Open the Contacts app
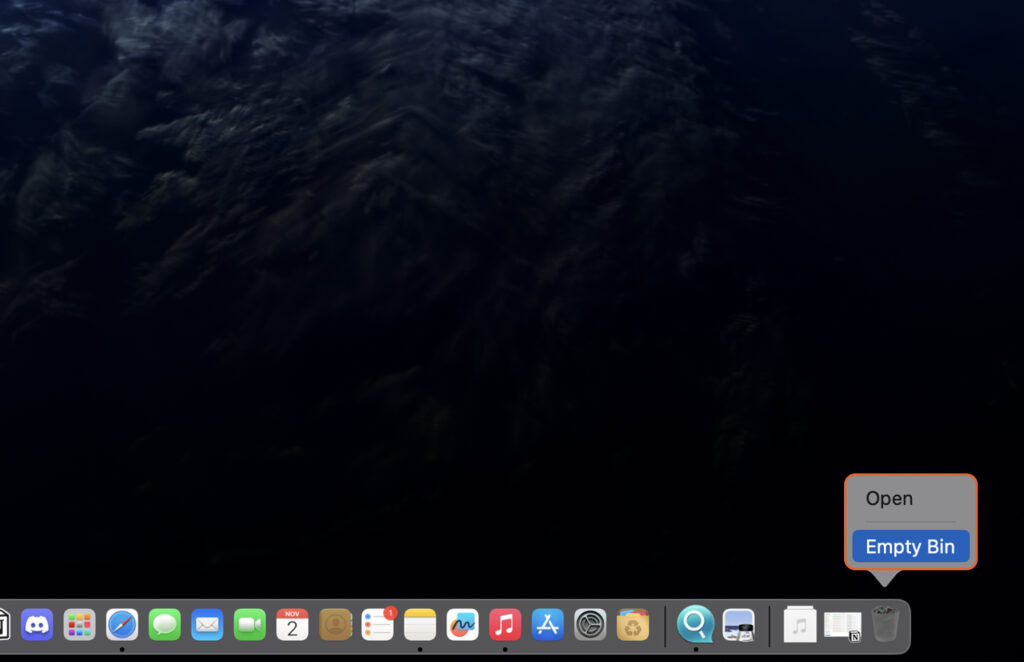The height and width of the screenshot is (662, 1024). click(335, 625)
